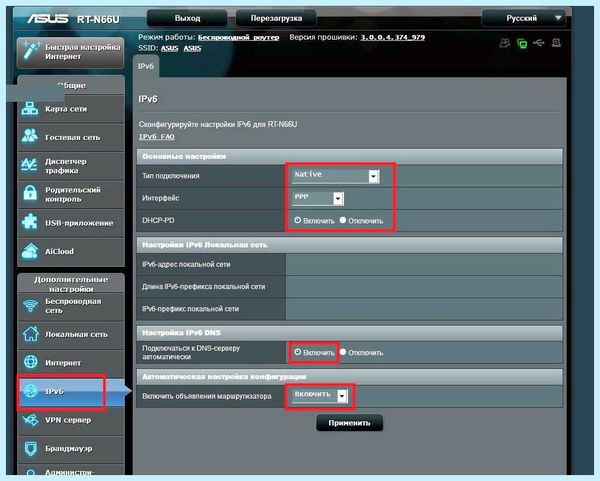Click the AiCloud cloud icon
This screenshot has width=600, height=481.
30,251
